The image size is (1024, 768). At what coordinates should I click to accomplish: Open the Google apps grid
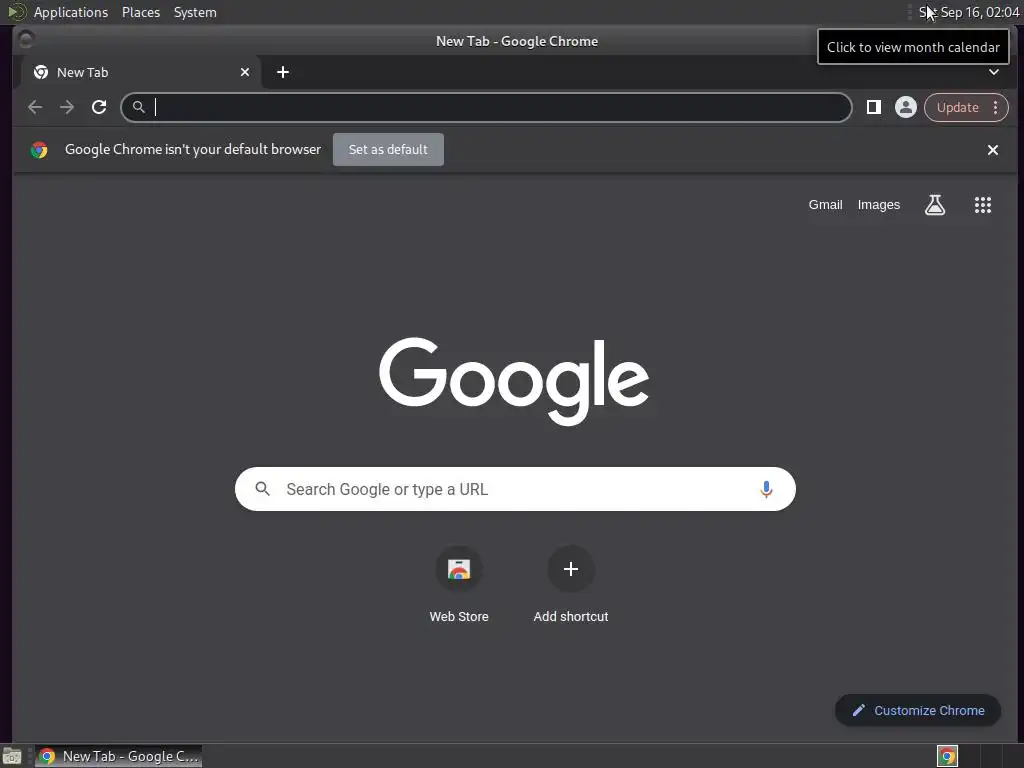[x=983, y=205]
